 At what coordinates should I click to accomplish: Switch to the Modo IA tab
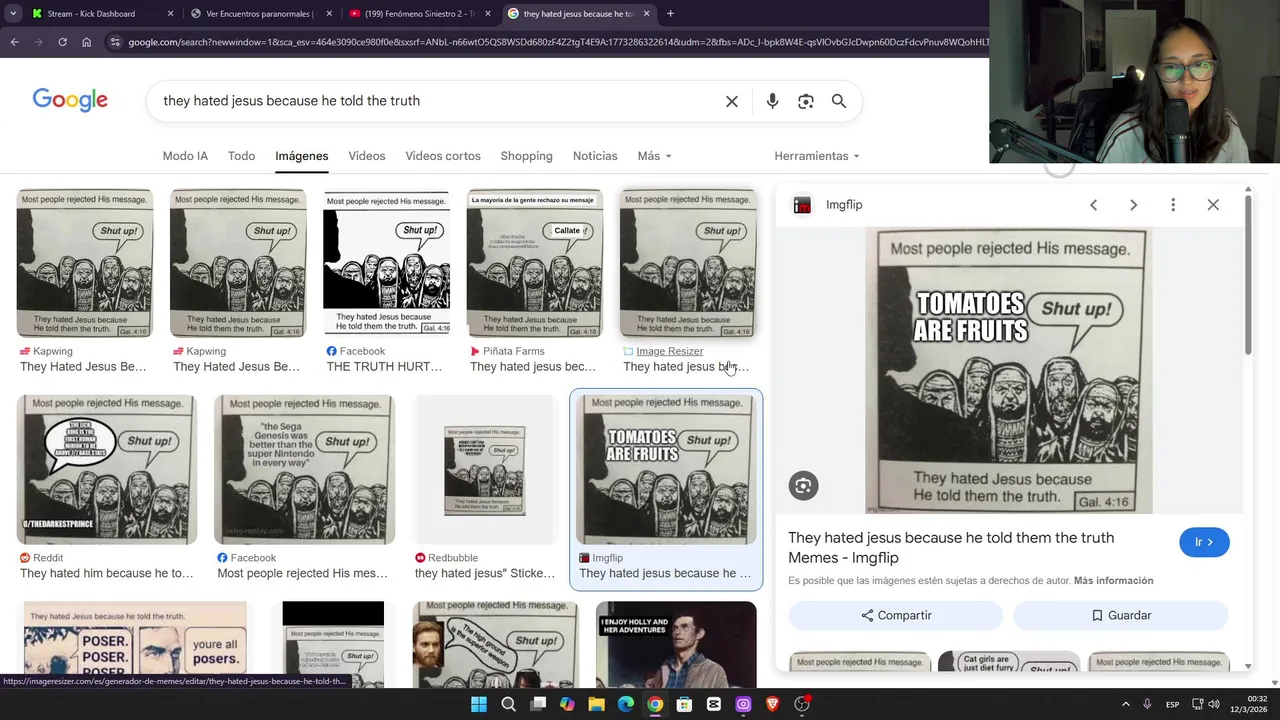coord(185,156)
